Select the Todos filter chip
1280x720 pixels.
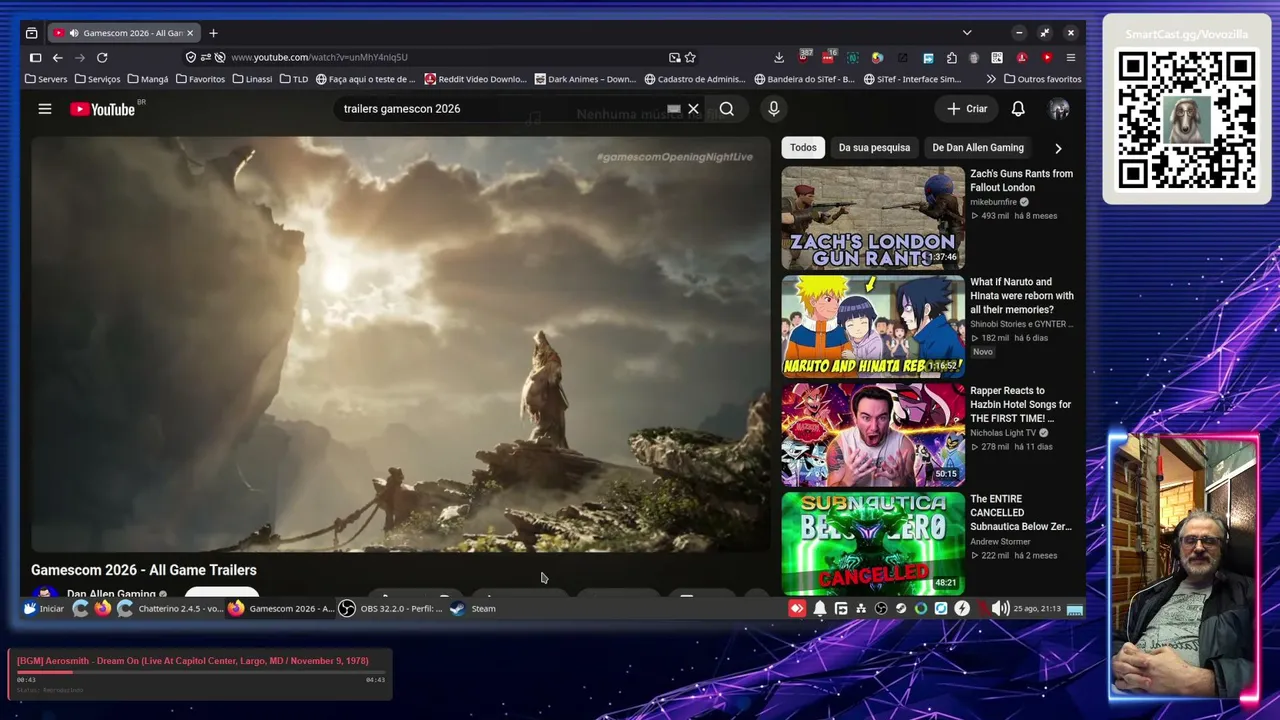803,148
